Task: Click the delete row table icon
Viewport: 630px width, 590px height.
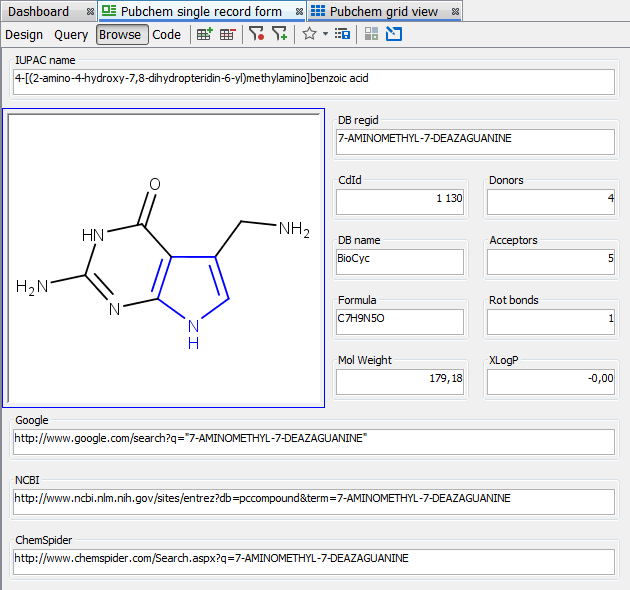Action: [227, 34]
